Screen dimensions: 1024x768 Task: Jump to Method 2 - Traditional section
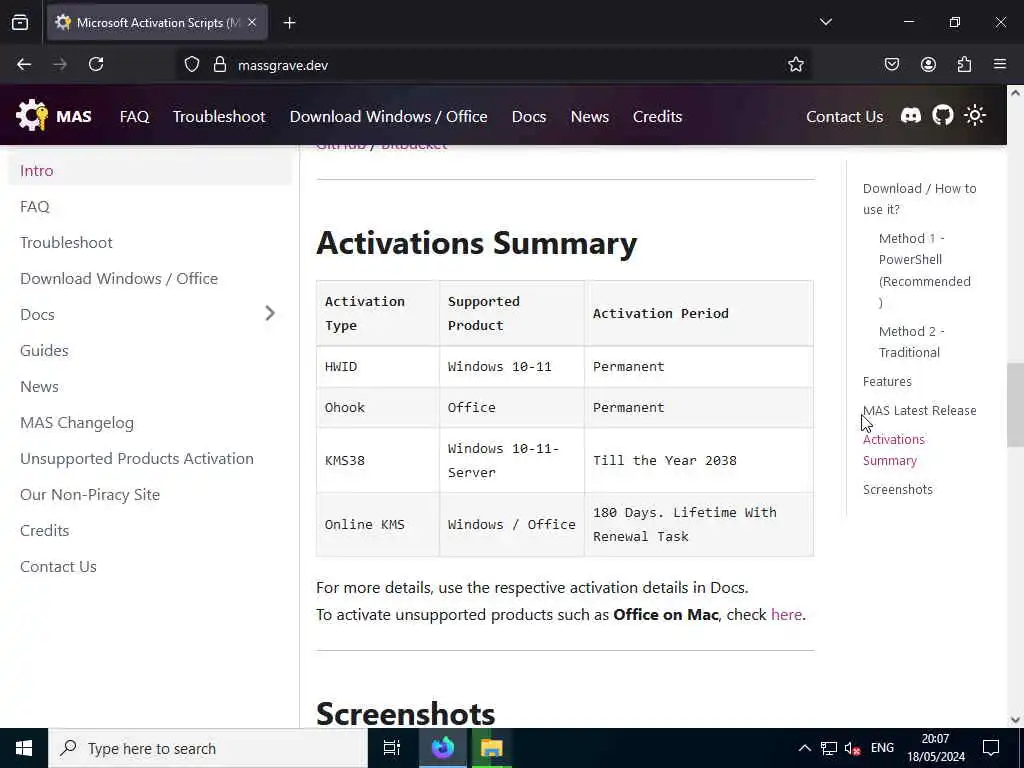[x=912, y=342]
